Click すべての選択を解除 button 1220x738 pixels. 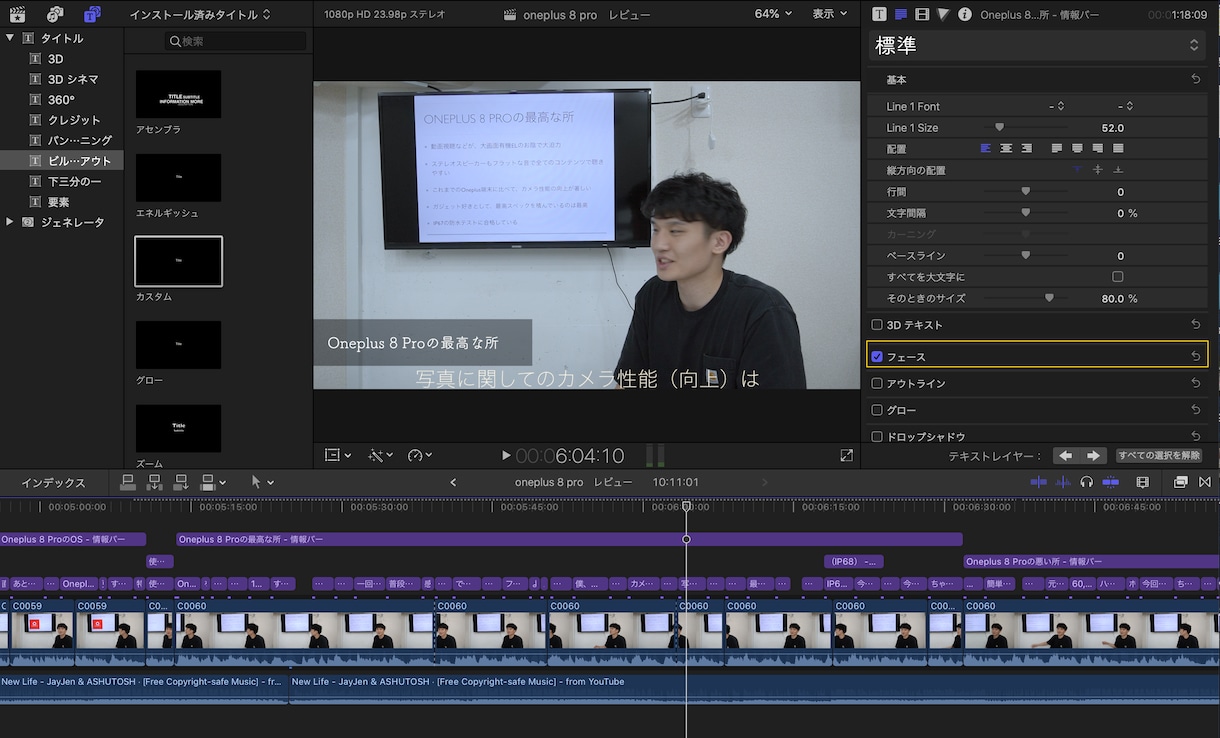(x=1158, y=456)
